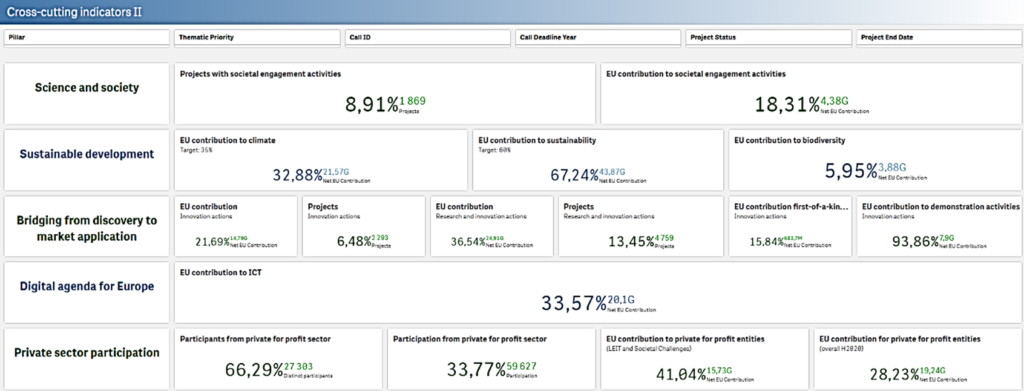Select the EU contribution to ICT title
Viewport: 1024px width, 391px height.
pos(220,272)
